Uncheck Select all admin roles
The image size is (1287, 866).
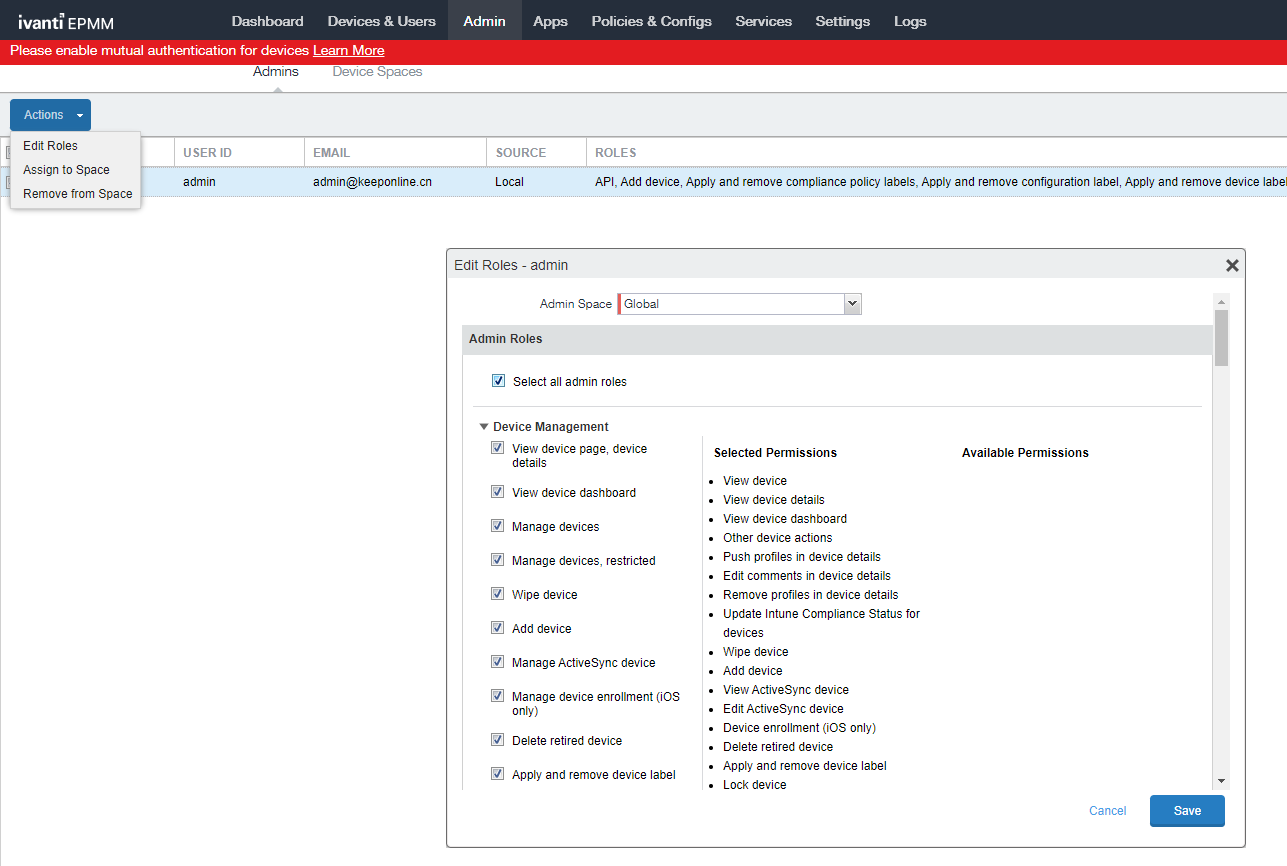[498, 381]
